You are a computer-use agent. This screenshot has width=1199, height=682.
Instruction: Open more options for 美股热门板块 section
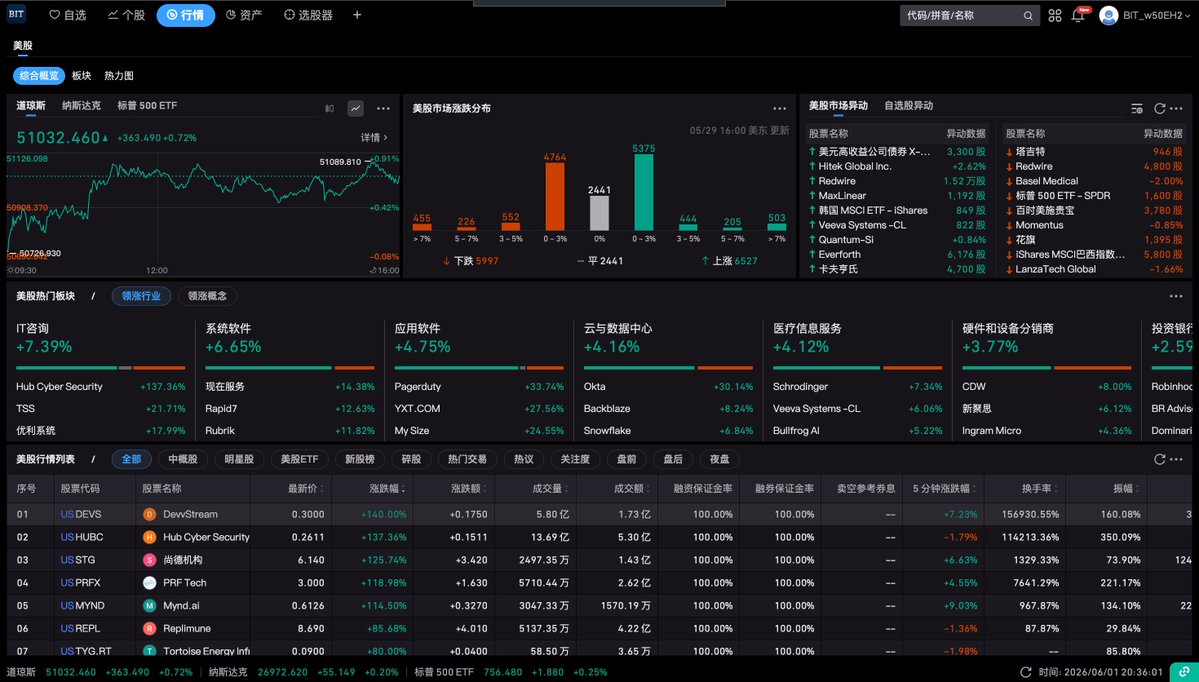pyautogui.click(x=1176, y=296)
